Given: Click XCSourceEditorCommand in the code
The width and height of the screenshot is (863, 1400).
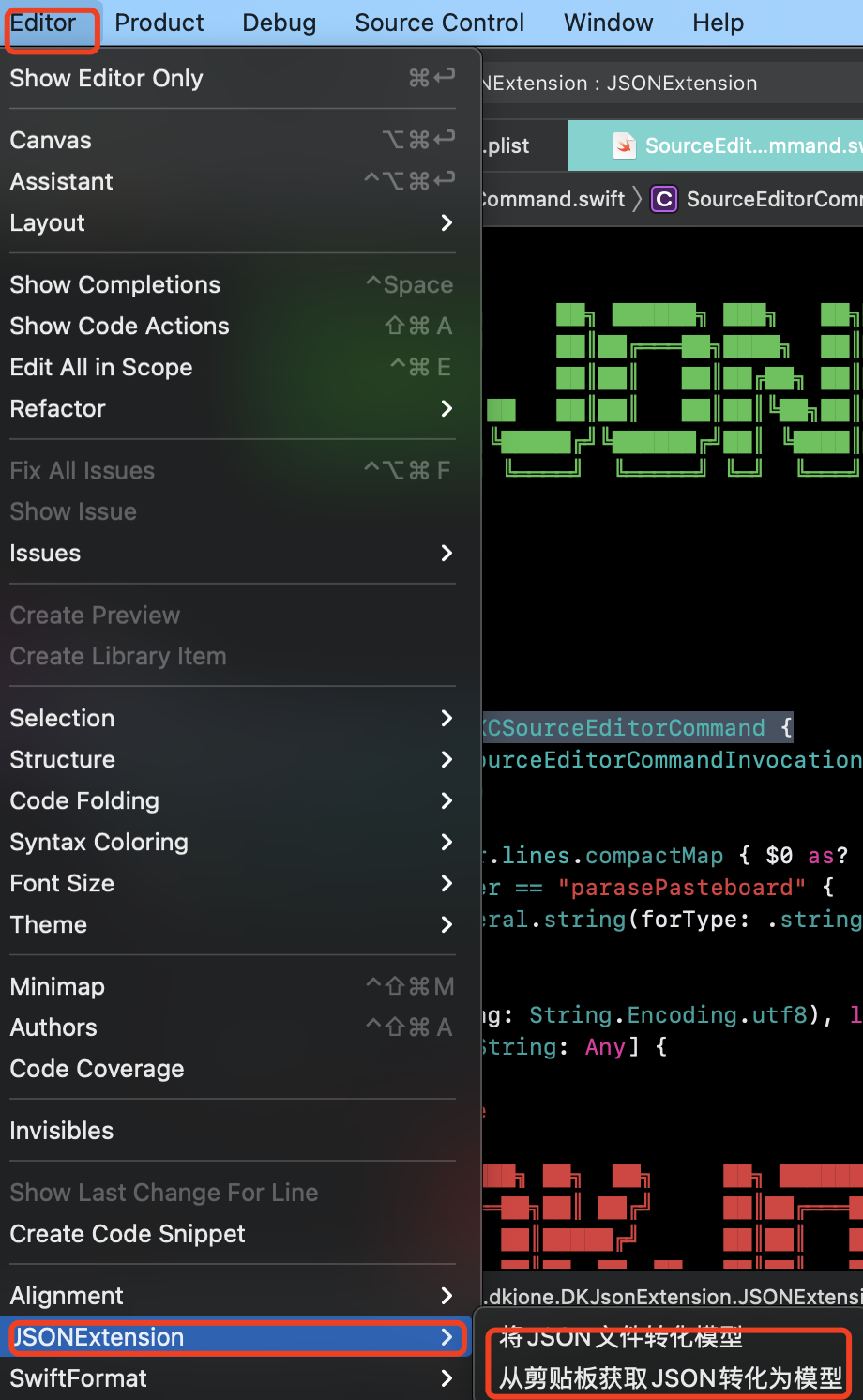Looking at the screenshot, I should [624, 727].
